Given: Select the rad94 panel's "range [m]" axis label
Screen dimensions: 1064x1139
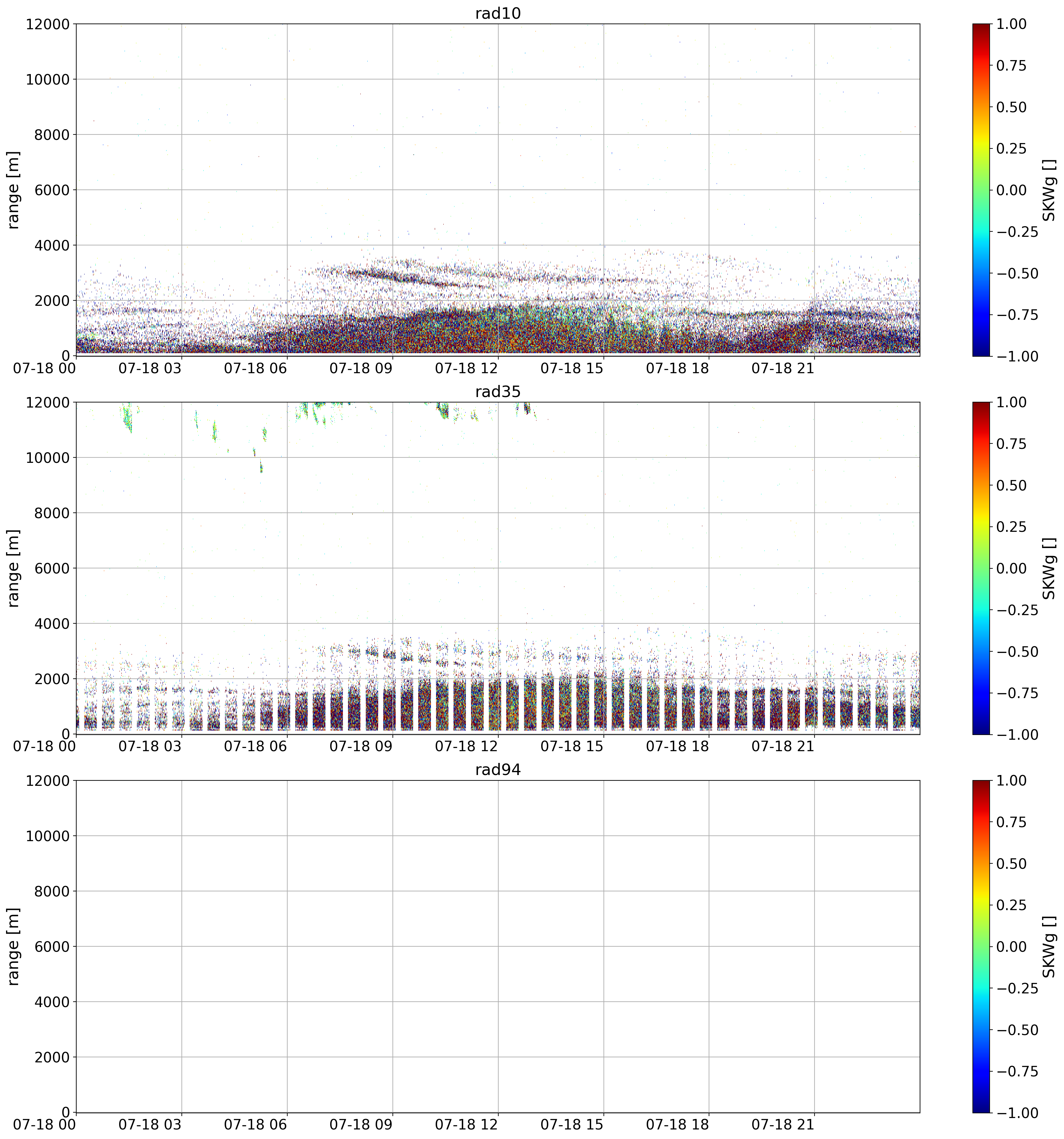Looking at the screenshot, I should click(13, 946).
